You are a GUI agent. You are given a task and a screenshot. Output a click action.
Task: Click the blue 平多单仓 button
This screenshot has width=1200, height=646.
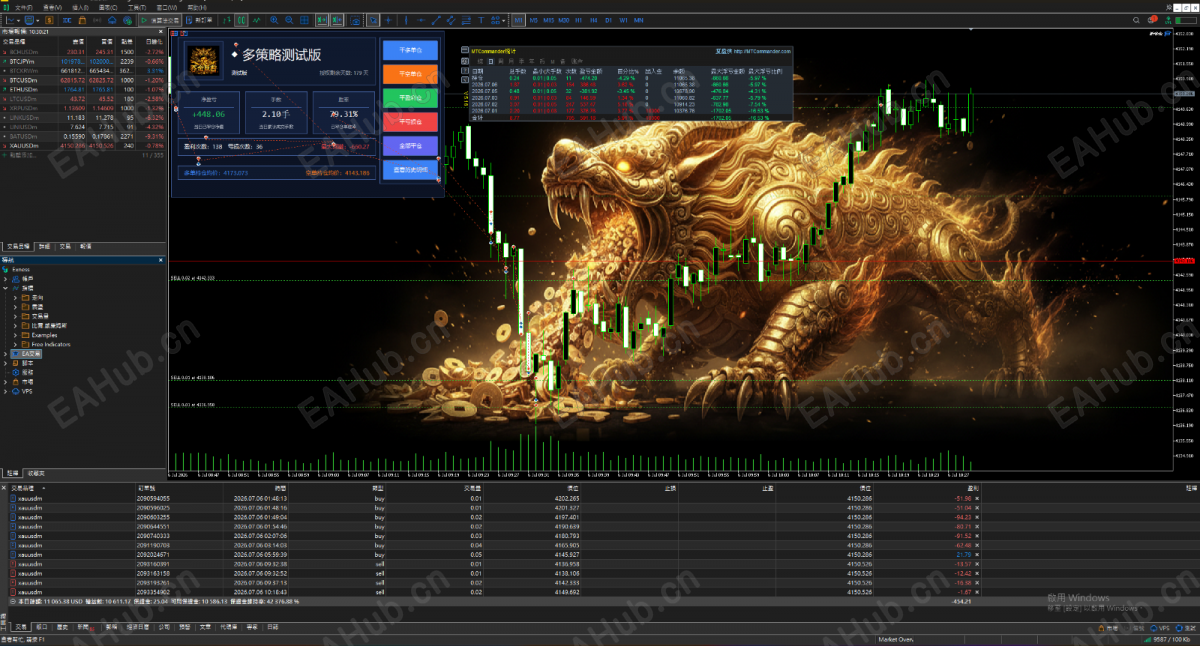coord(410,49)
